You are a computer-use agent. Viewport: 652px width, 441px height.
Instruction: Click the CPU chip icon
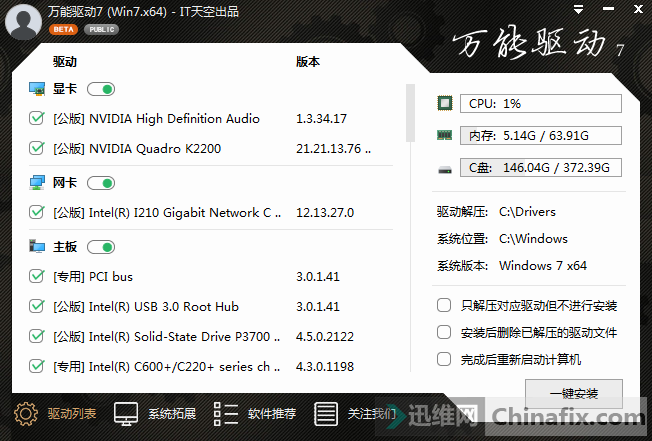coord(445,103)
